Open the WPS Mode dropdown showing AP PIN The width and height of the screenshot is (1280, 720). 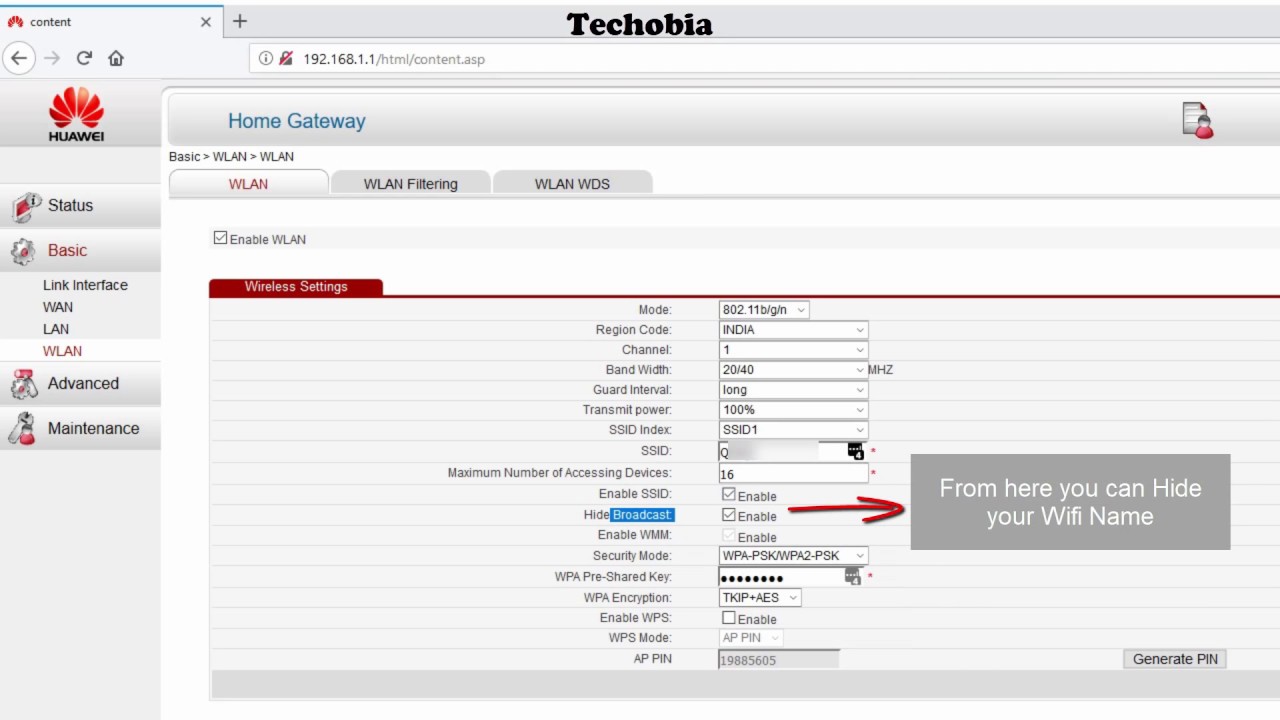(751, 638)
